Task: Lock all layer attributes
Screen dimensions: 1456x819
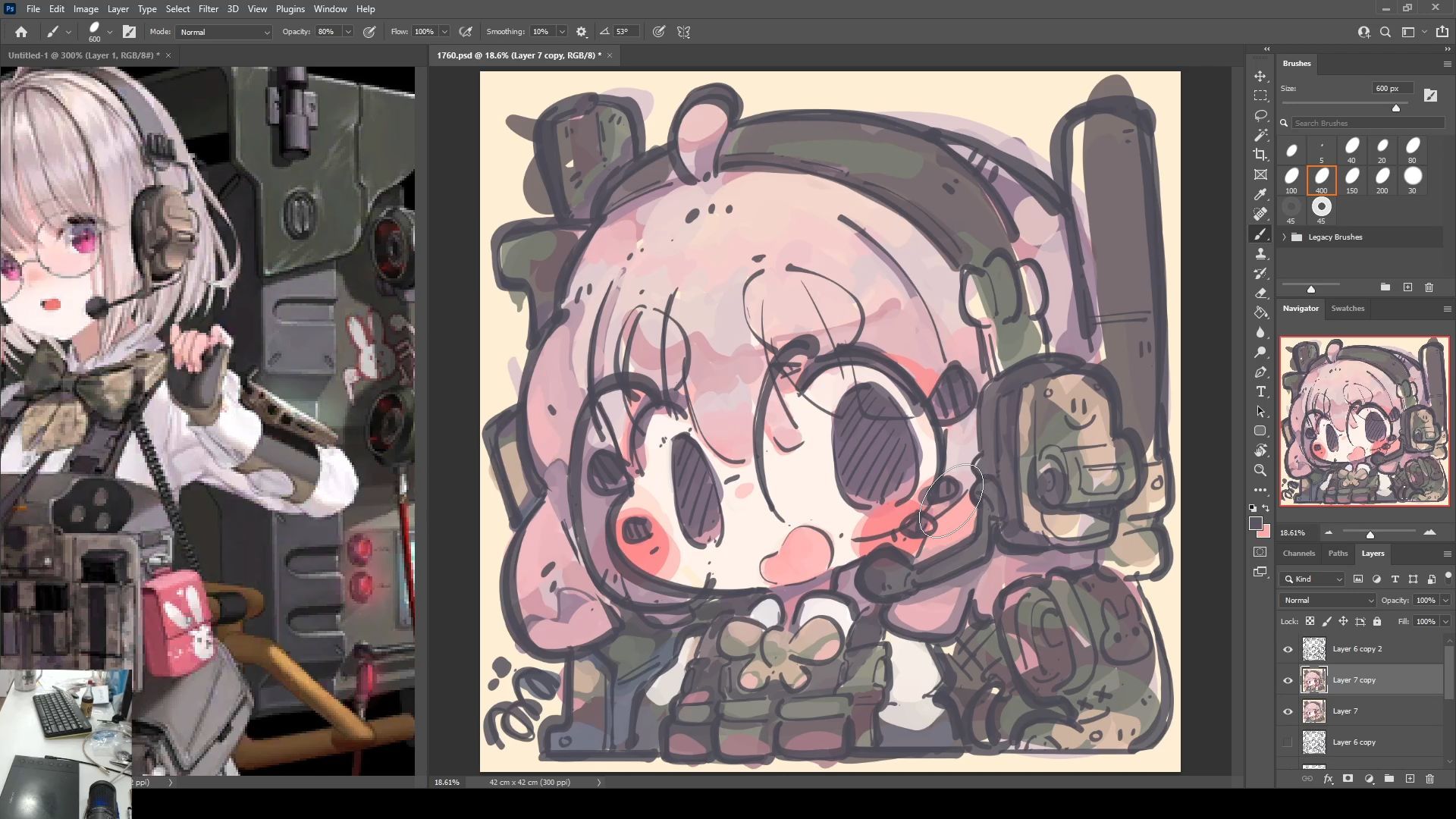Action: pos(1377,621)
